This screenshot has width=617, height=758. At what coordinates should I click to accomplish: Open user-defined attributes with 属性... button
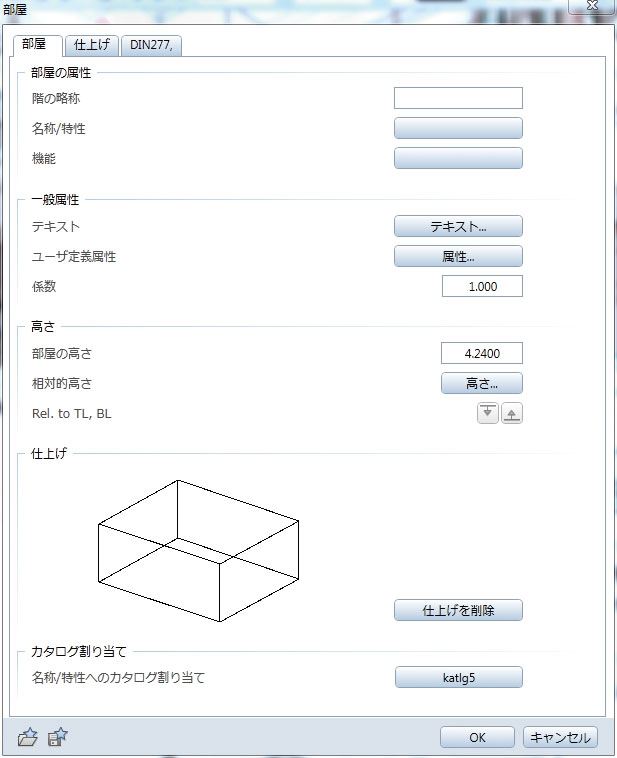458,256
